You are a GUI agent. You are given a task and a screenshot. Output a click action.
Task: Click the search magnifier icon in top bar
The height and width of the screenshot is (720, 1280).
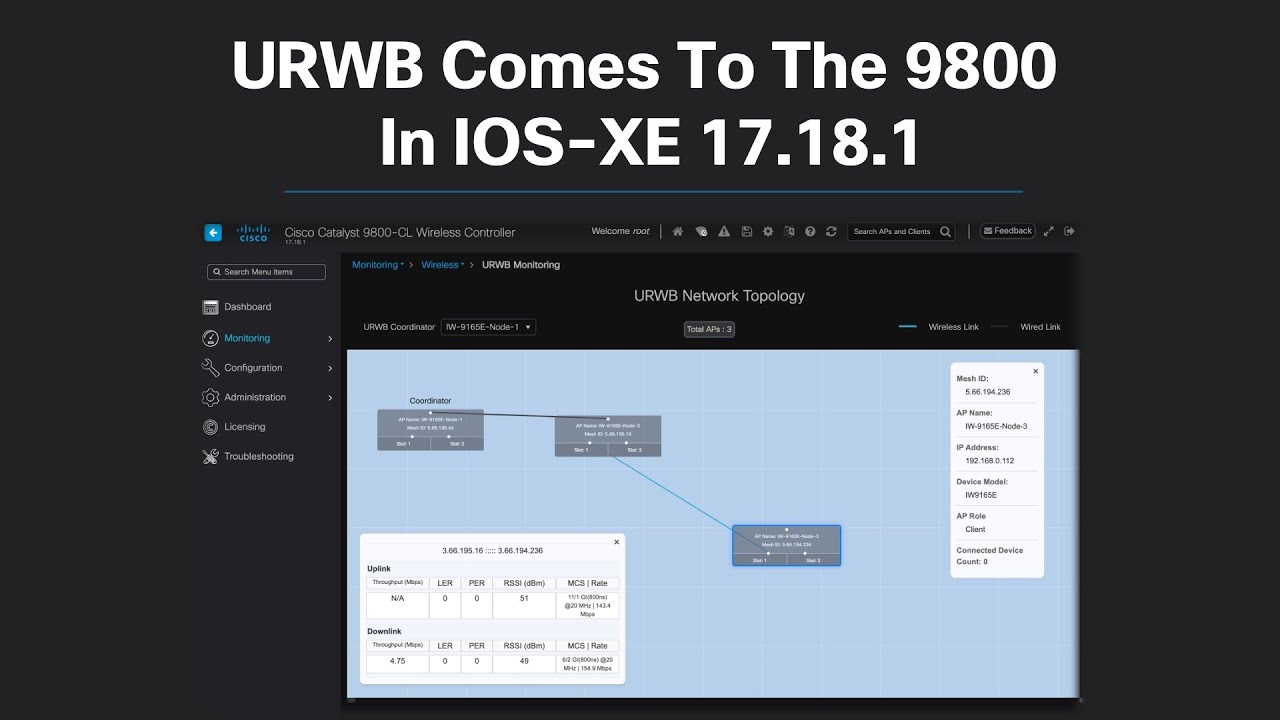click(x=945, y=231)
